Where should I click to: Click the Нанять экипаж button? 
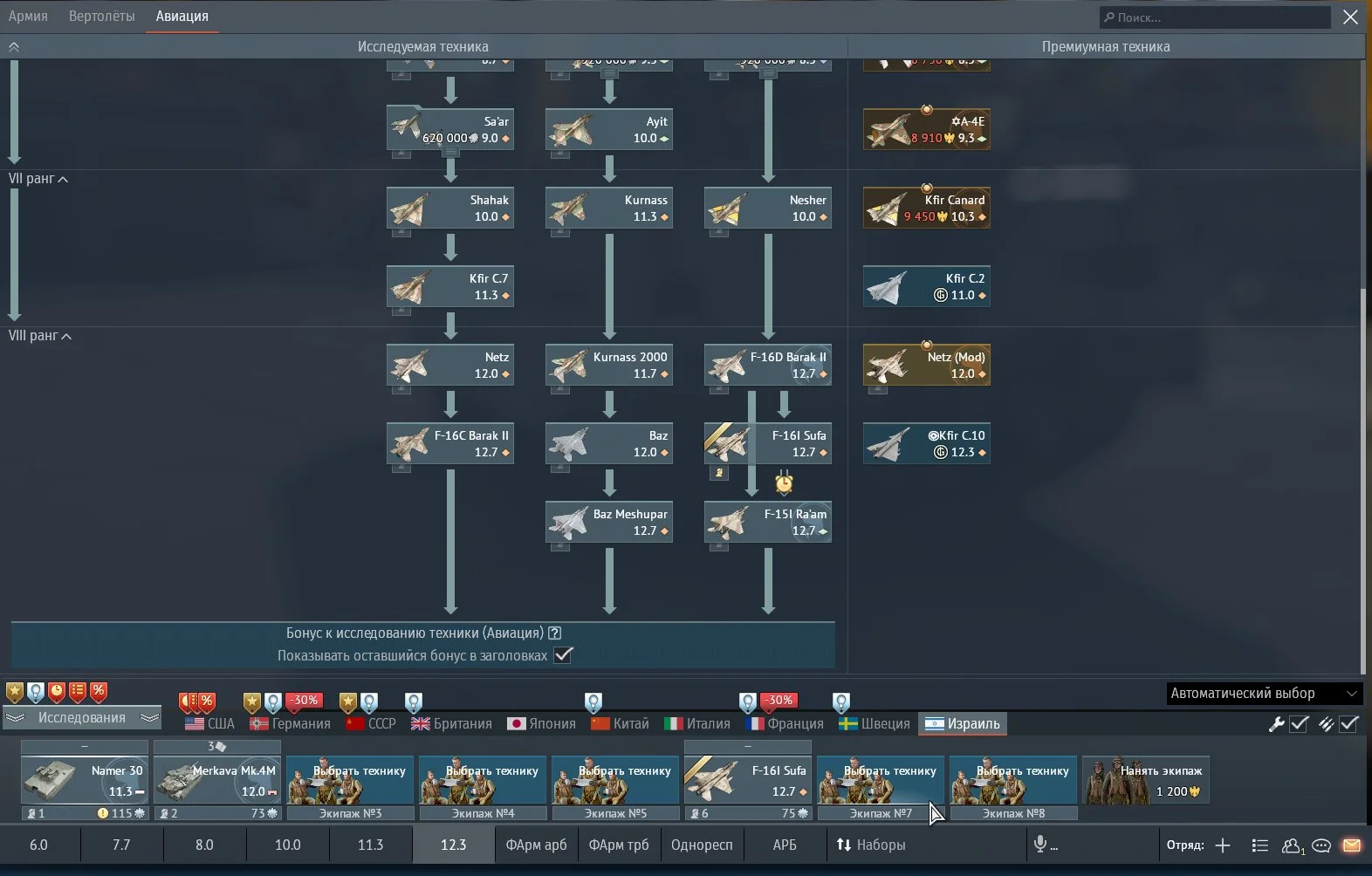(x=1145, y=780)
